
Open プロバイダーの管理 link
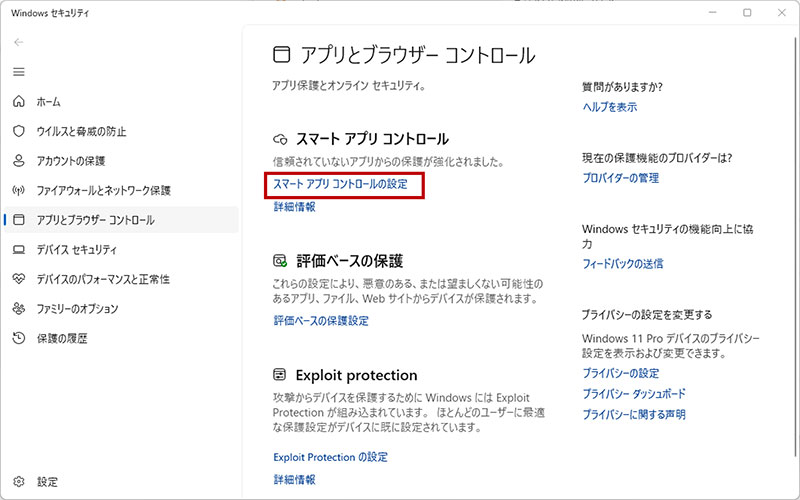[x=620, y=178]
